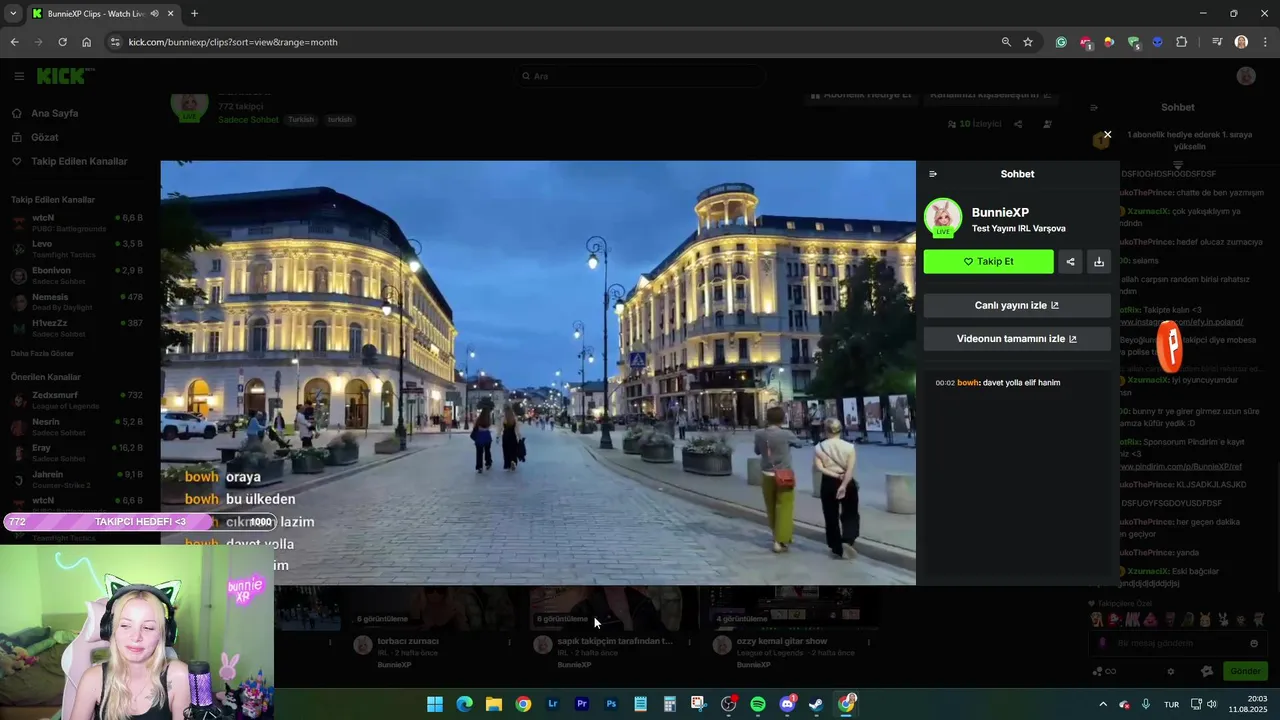Mute the BunnieXP Clips tab audio
Image resolution: width=1280 pixels, height=720 pixels.
[x=154, y=14]
